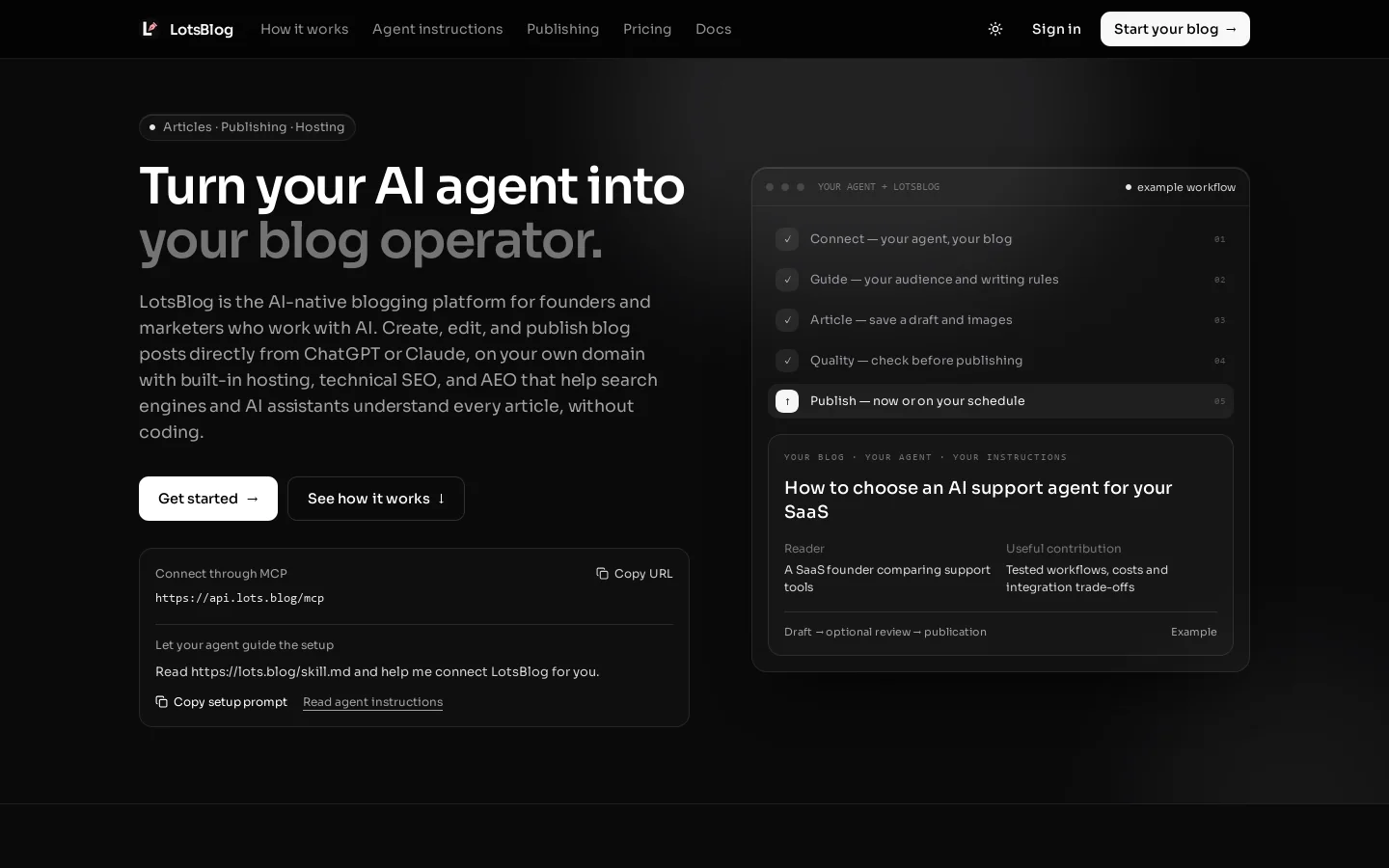Click the 'example workflow' label
This screenshot has width=1389, height=868.
click(x=1186, y=187)
